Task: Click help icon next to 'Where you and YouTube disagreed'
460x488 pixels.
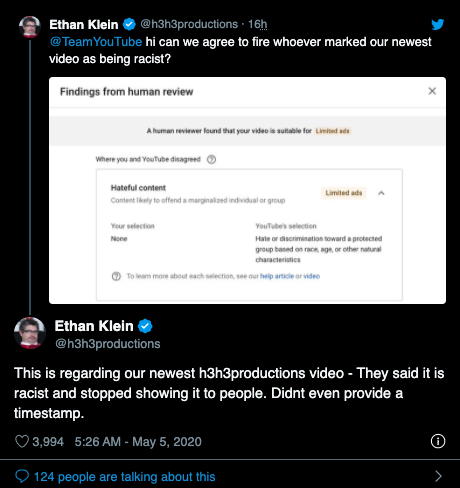Action: pos(211,159)
